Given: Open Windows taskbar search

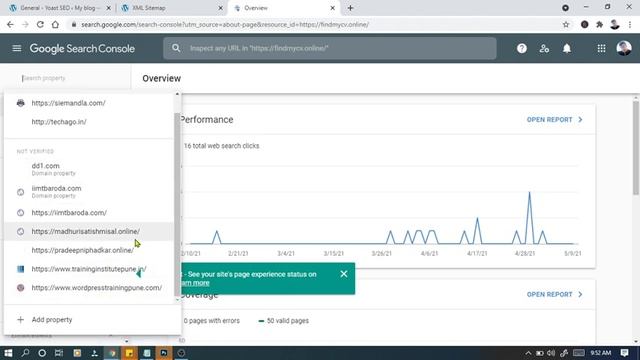Looking at the screenshot, I should (x=25, y=353).
